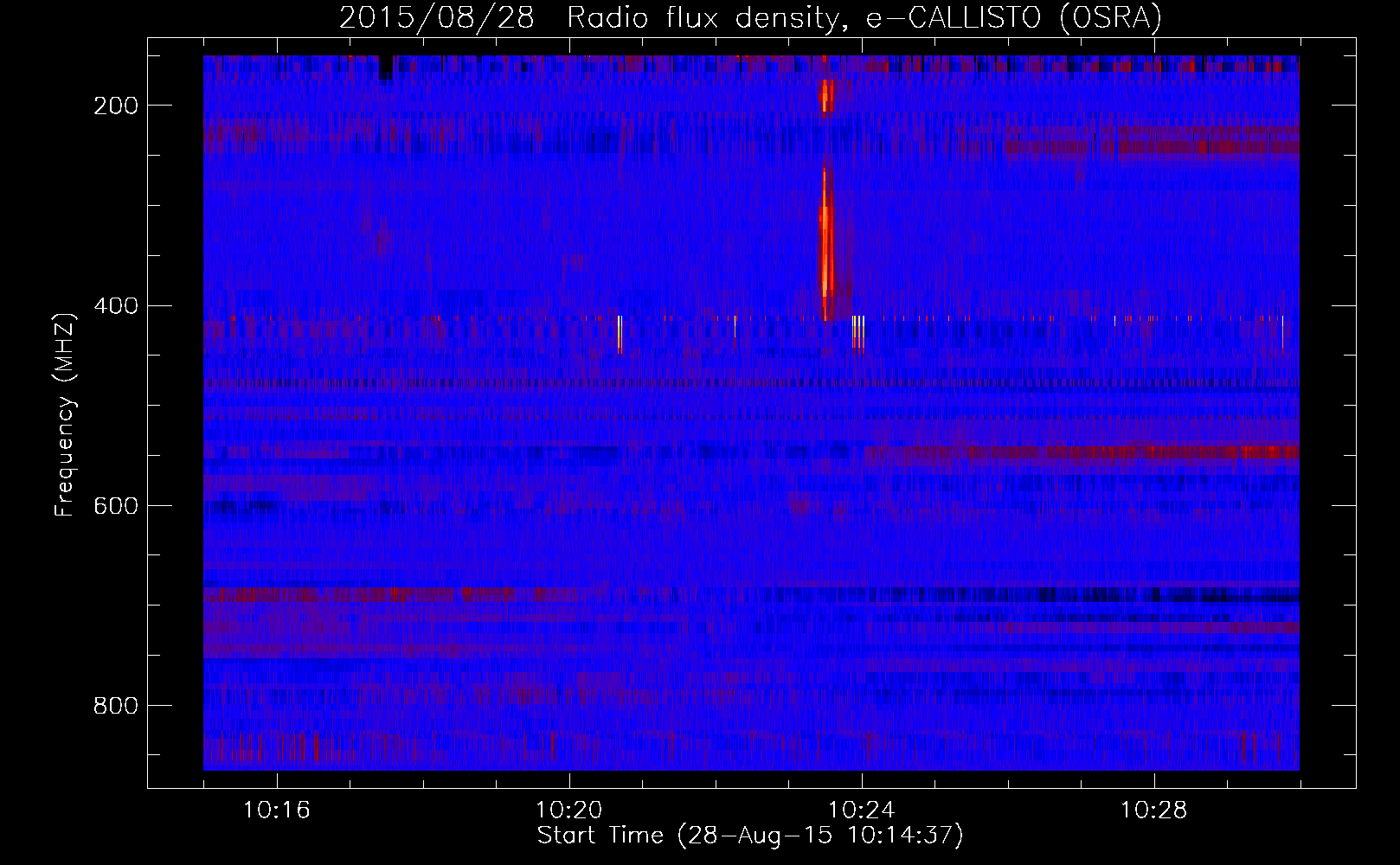
Task: Click the bright radio burst near 300 MHz
Action: (826, 244)
